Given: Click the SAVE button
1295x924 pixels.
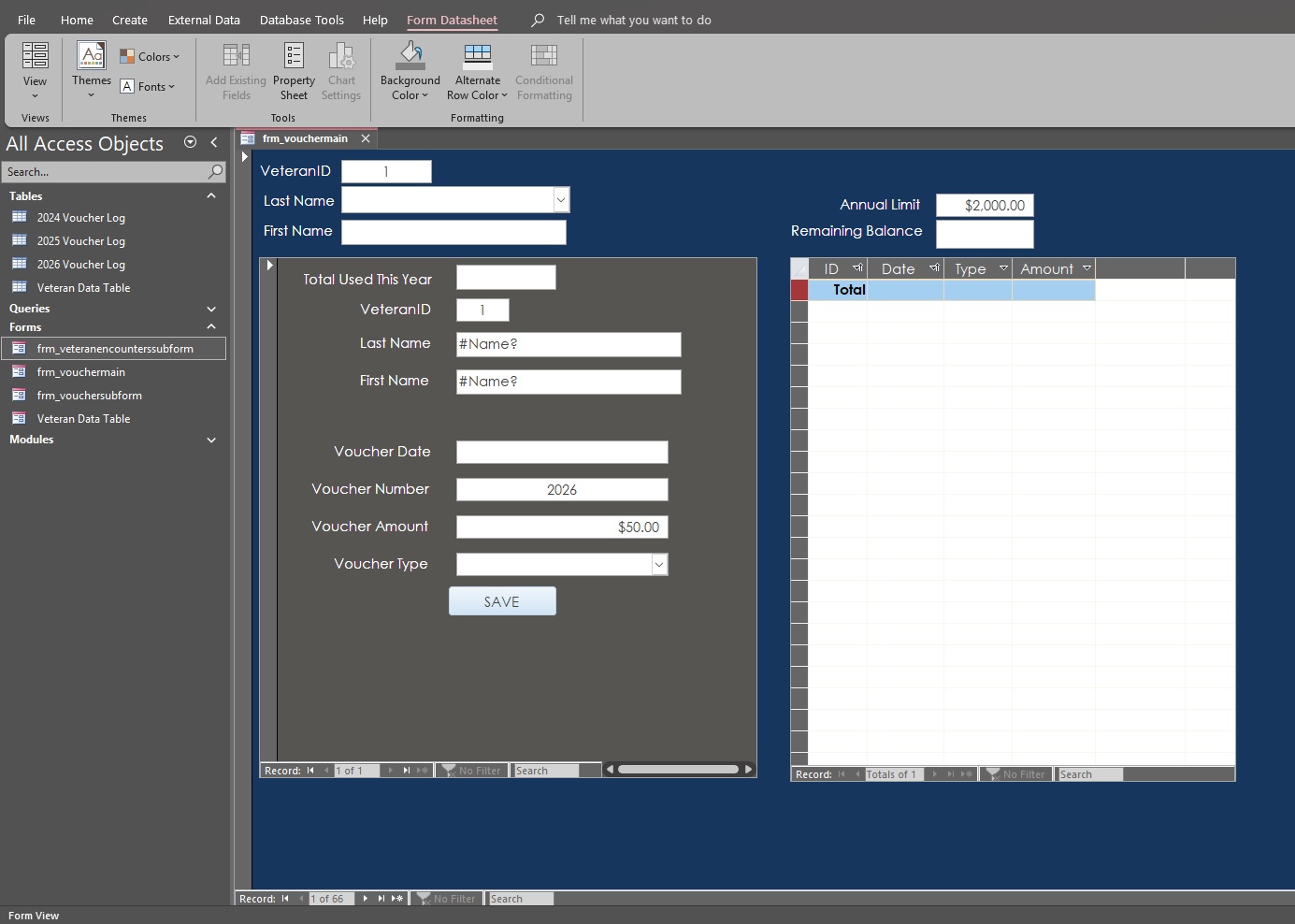Looking at the screenshot, I should coord(502,601).
